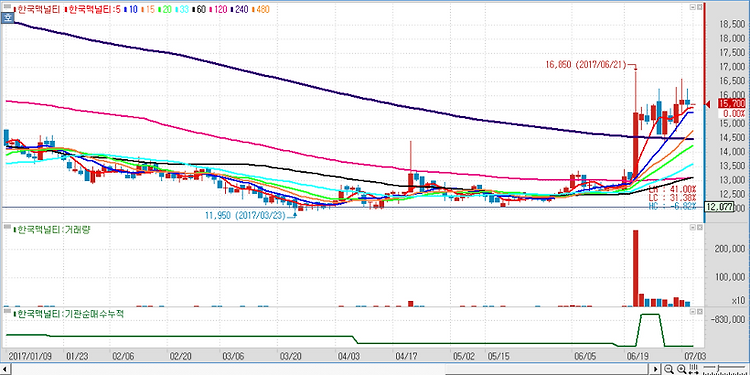The height and width of the screenshot is (375, 750).
Task: Click the 06/05 date label
Action: 585,356
